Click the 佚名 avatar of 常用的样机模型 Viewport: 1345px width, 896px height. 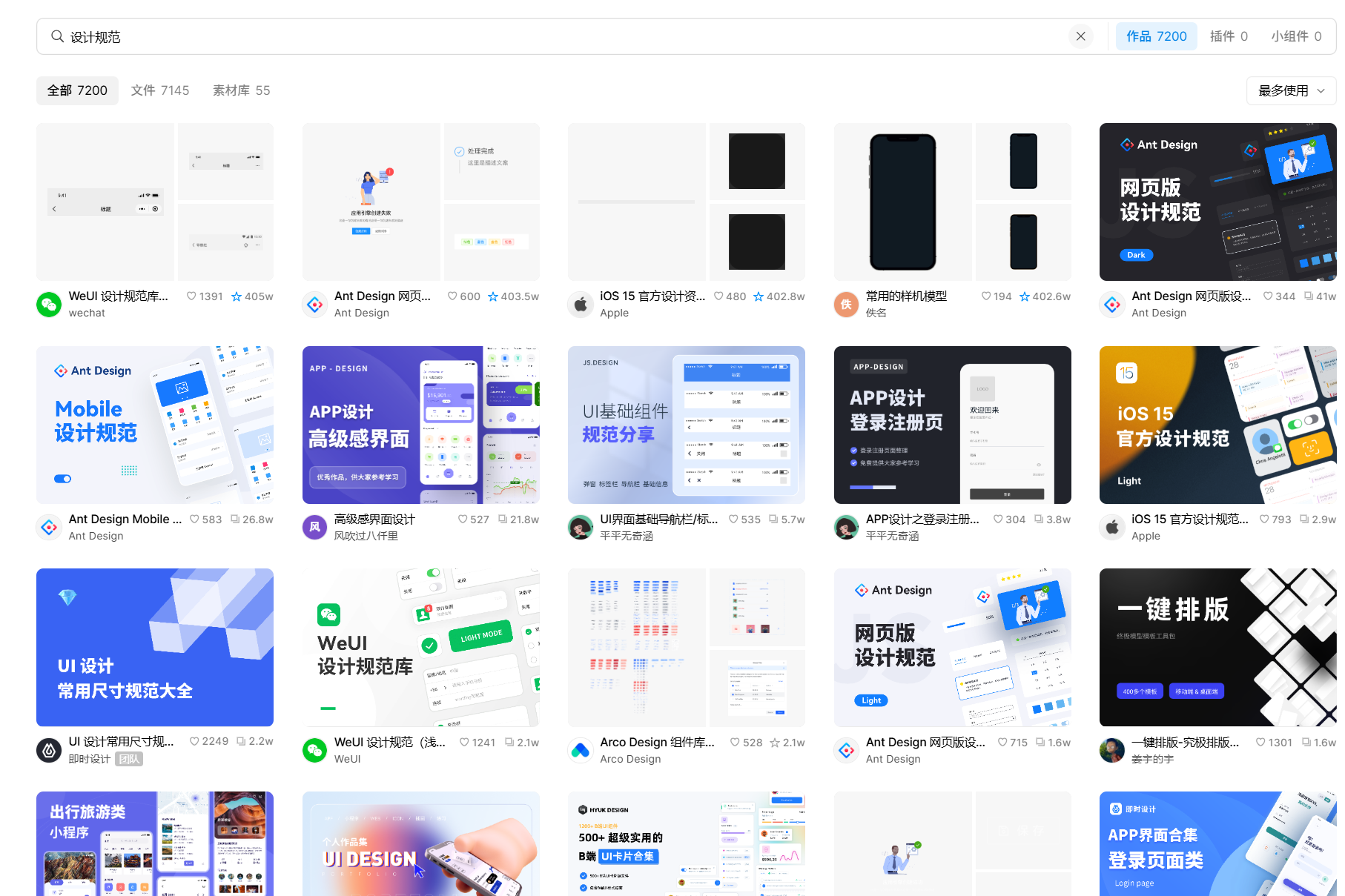[x=847, y=304]
